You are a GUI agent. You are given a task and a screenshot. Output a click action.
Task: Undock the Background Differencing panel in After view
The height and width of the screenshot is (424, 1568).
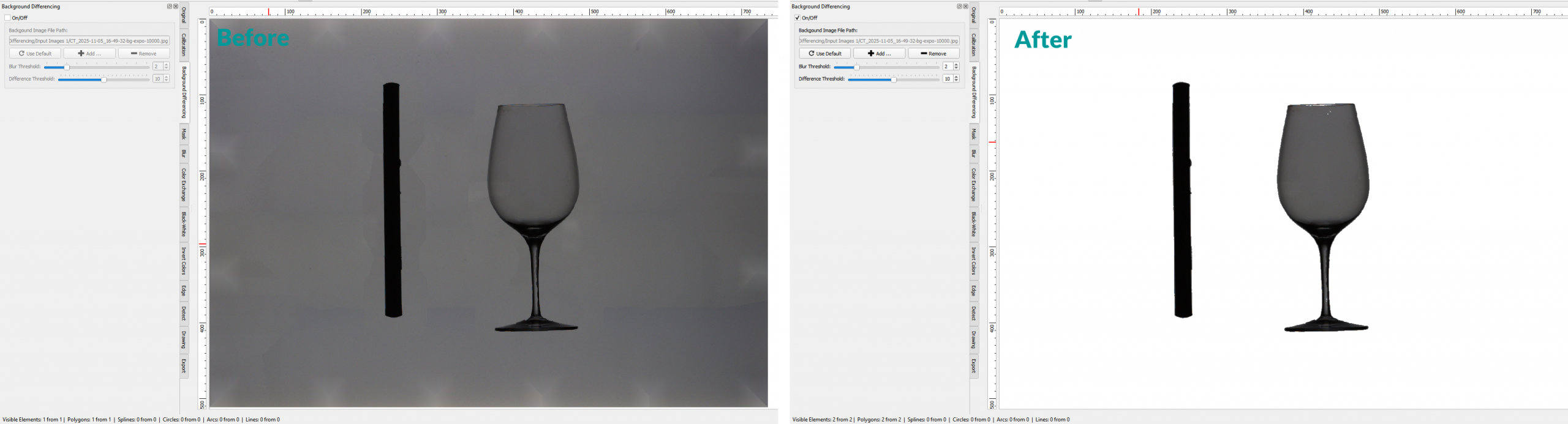pos(959,7)
